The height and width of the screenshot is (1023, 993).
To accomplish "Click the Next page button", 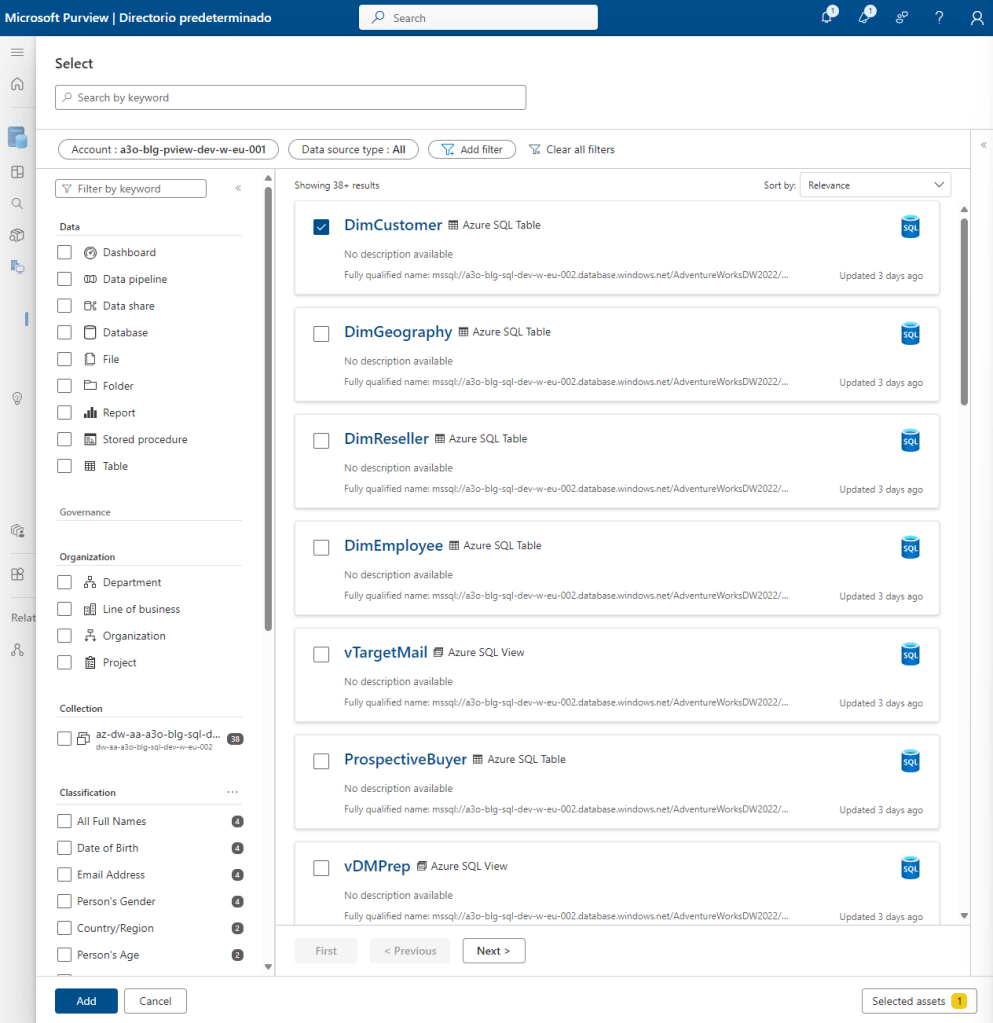I will [x=493, y=951].
